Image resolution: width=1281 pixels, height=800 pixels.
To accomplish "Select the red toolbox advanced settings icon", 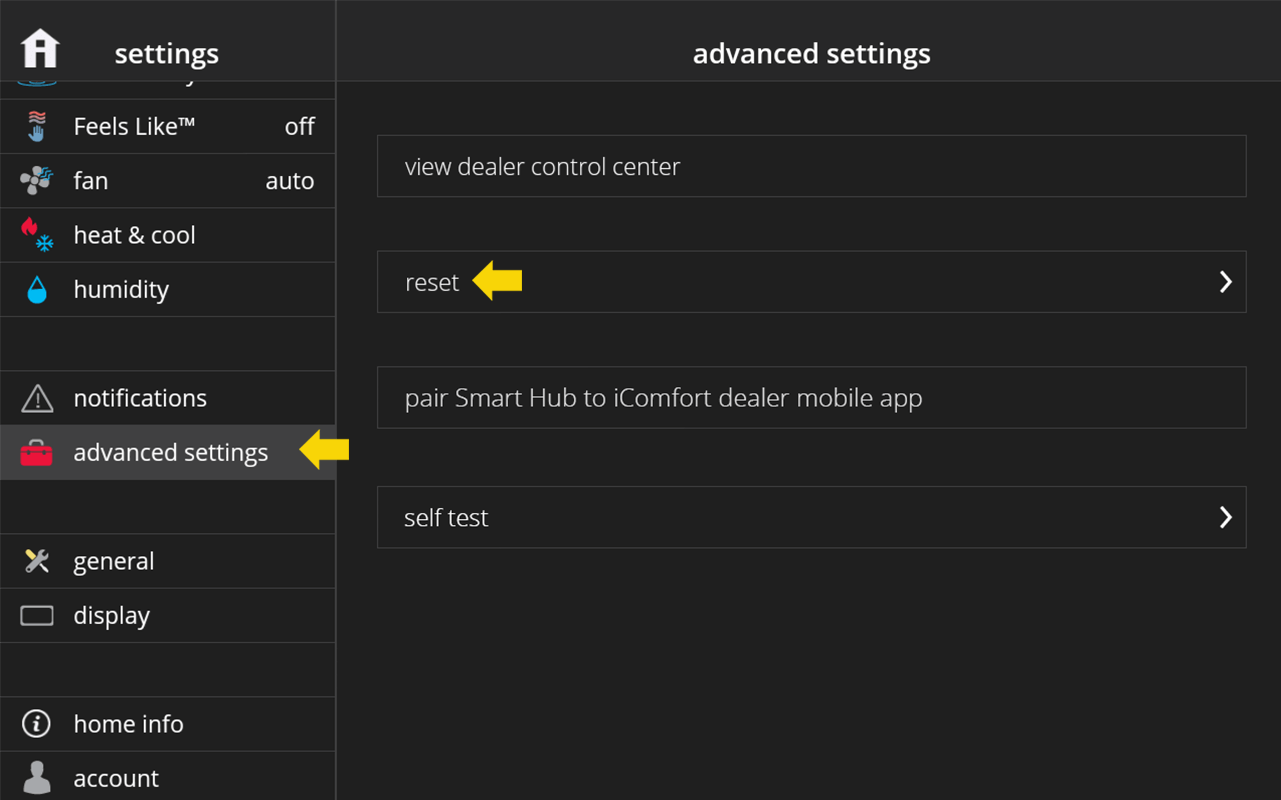I will click(37, 453).
